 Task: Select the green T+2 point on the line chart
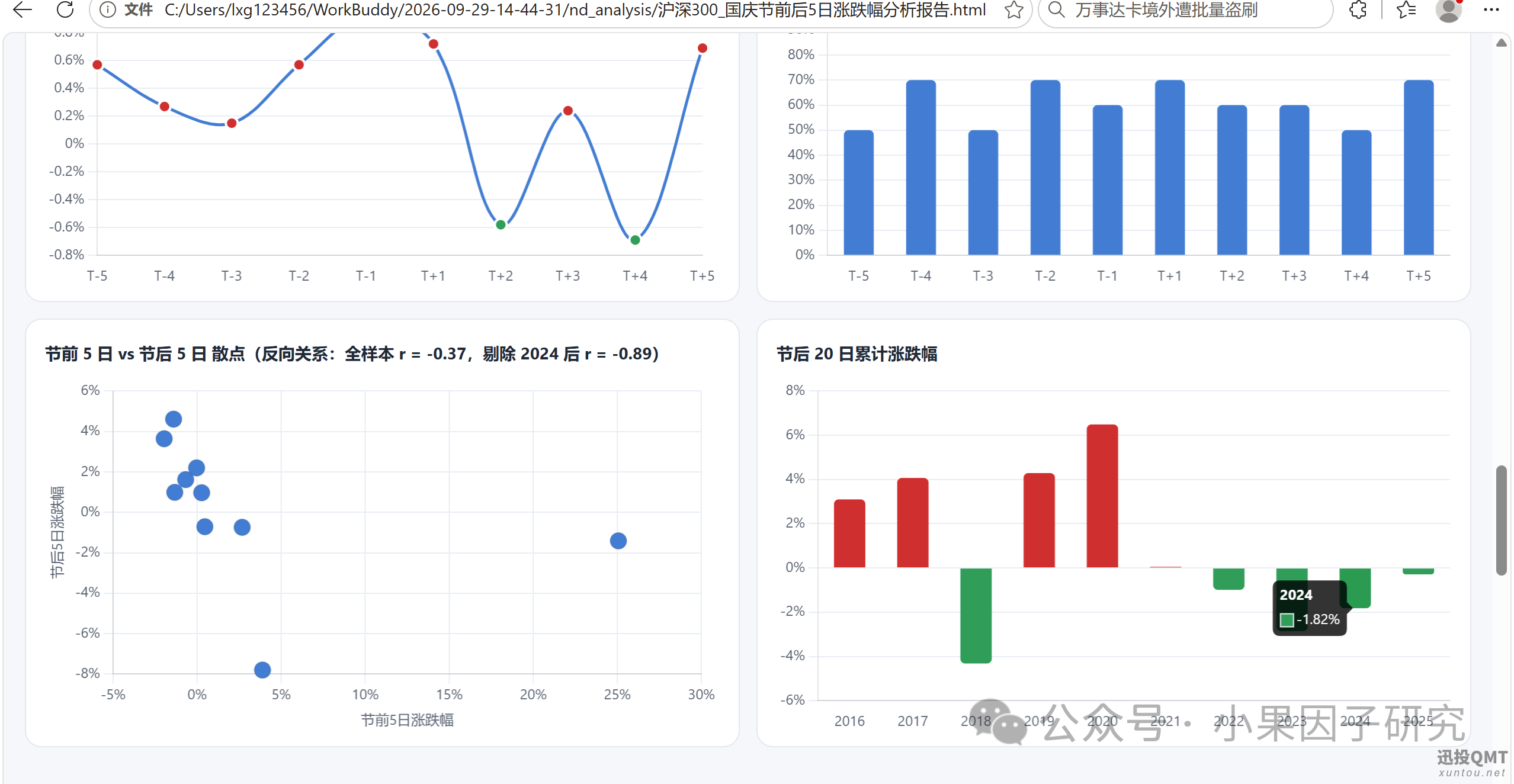tap(501, 224)
